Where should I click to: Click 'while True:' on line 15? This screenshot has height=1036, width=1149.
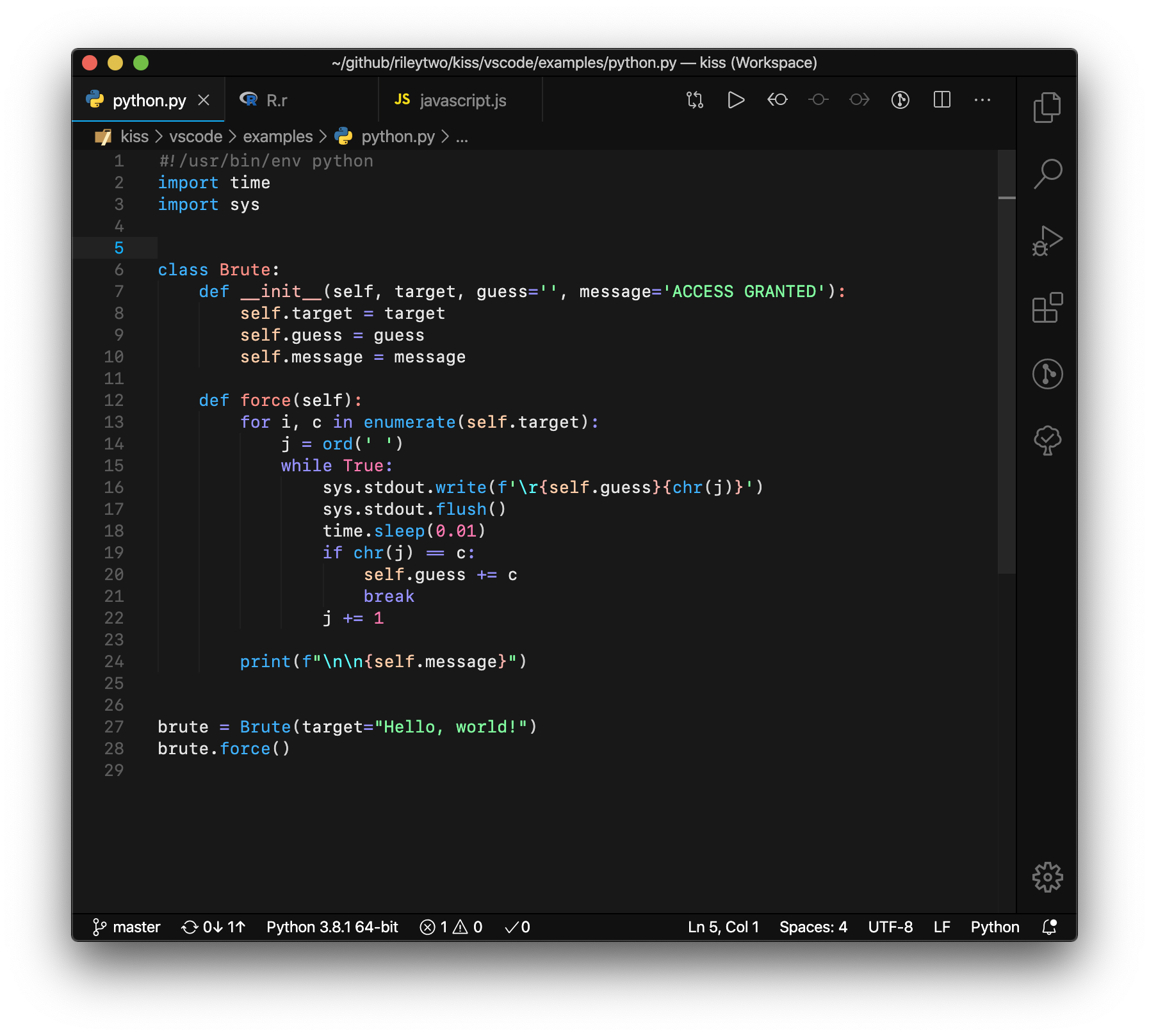tap(336, 465)
